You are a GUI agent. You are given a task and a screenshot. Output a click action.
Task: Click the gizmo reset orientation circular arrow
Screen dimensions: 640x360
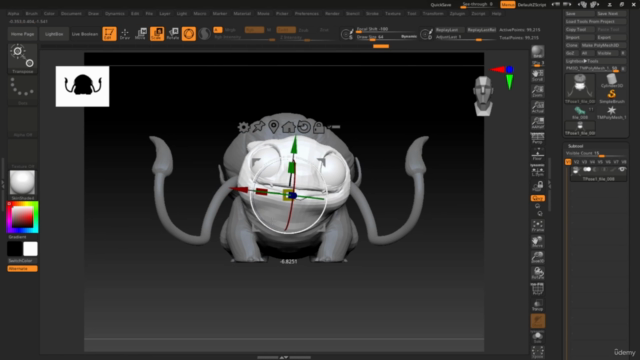[x=304, y=127]
